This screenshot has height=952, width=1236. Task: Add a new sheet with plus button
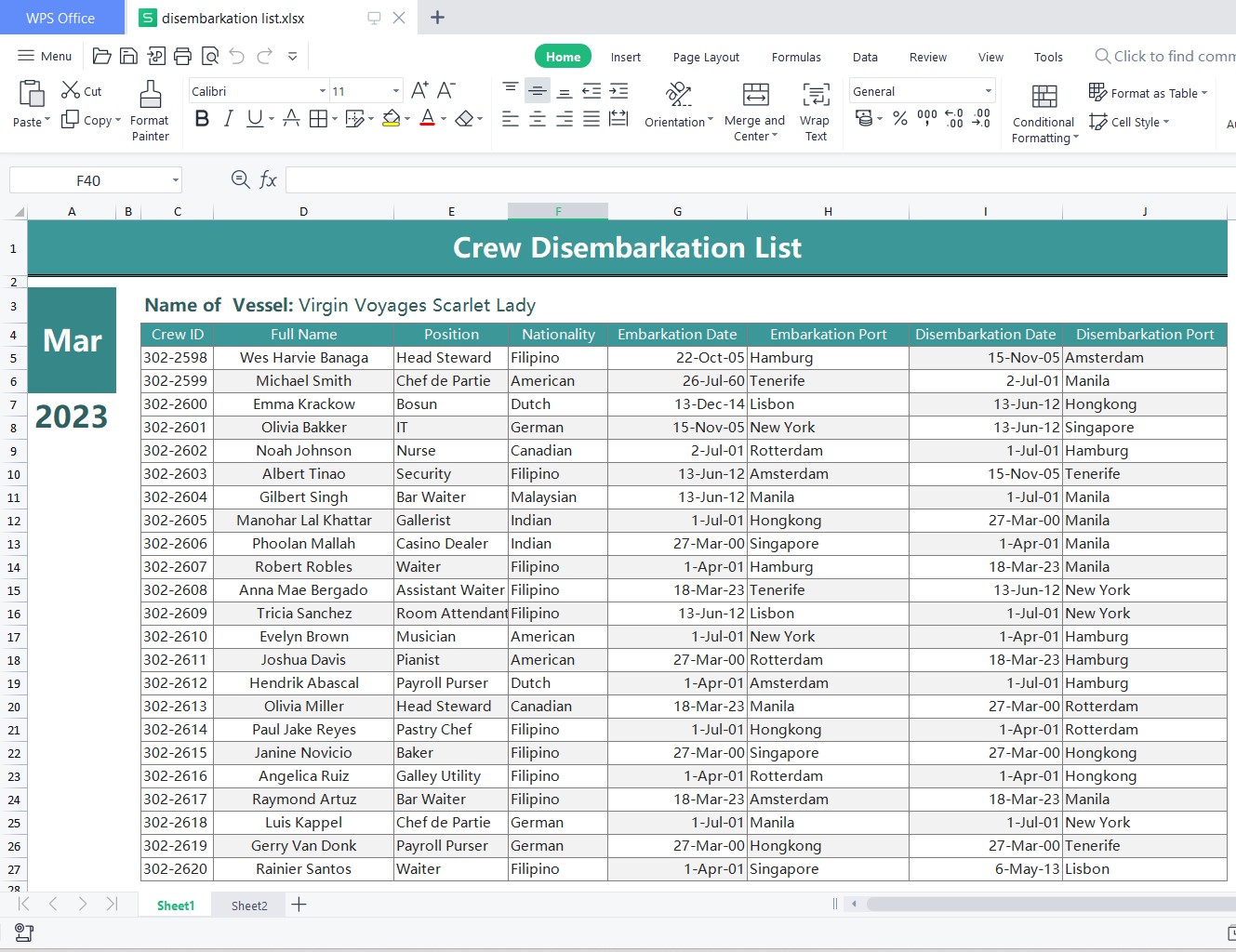[x=299, y=905]
